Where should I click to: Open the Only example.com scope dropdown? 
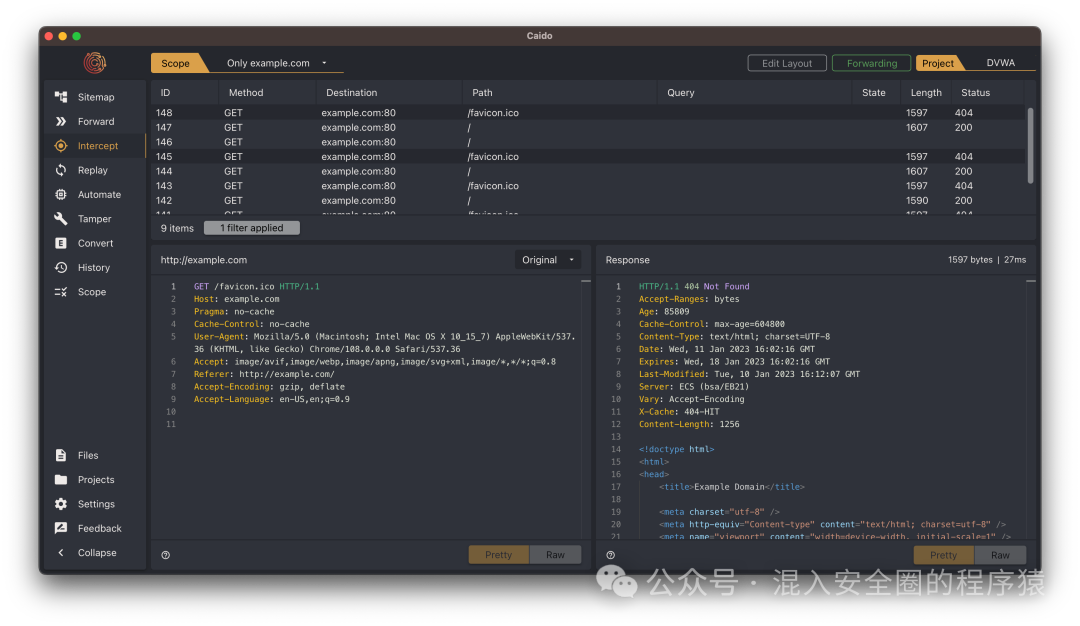coord(277,63)
